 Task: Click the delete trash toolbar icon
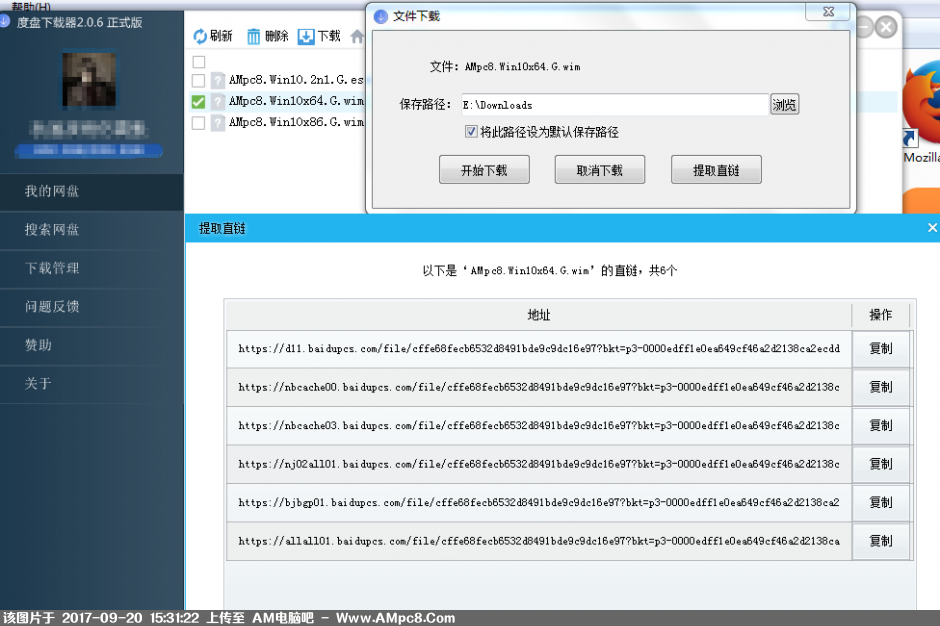(x=254, y=37)
